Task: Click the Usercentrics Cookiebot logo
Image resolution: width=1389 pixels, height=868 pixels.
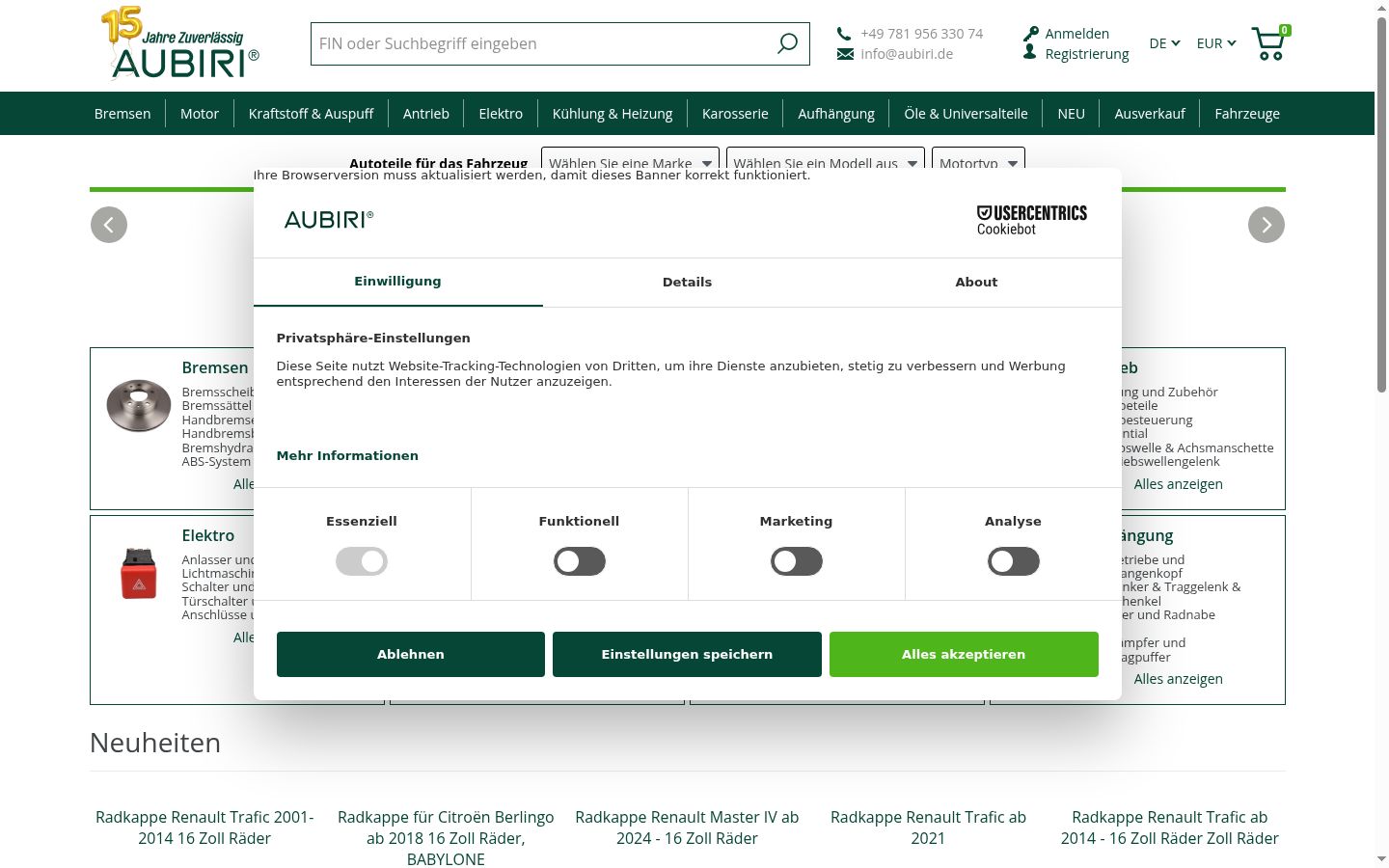Action: pos(1031,220)
